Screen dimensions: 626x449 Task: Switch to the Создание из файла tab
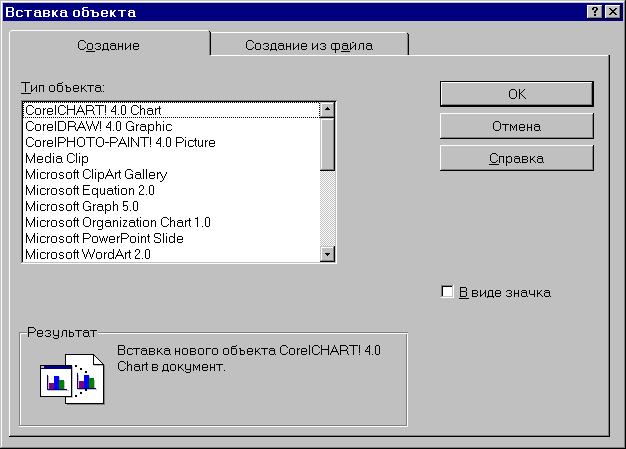pyautogui.click(x=309, y=46)
